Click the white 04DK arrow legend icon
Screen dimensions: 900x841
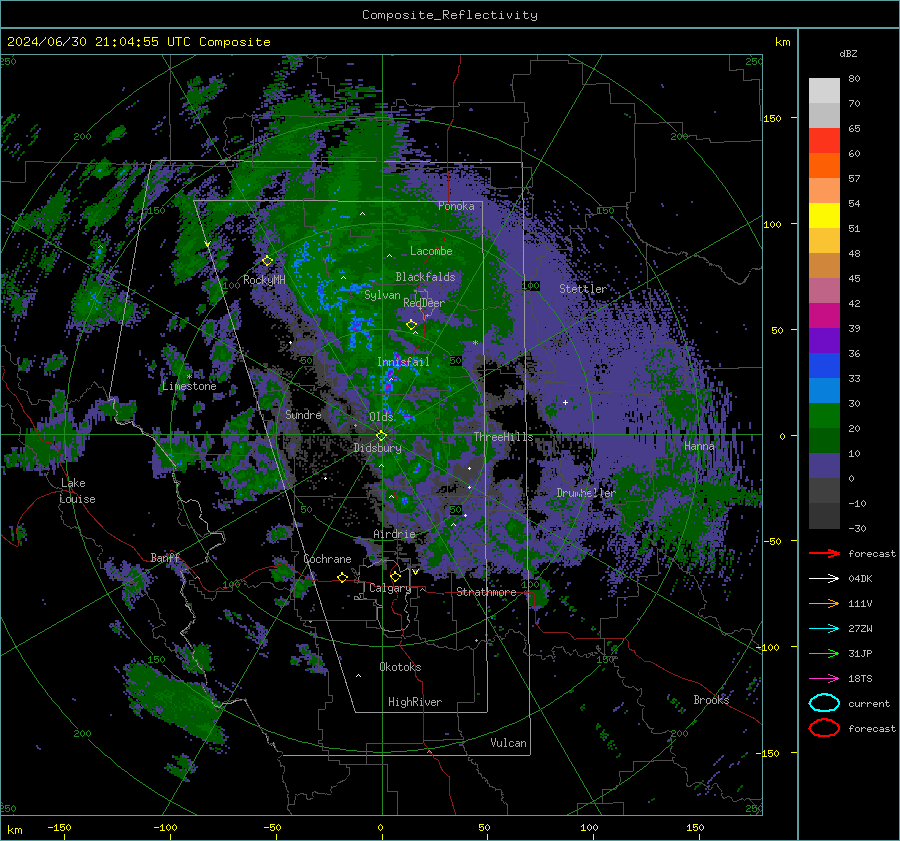[x=824, y=578]
